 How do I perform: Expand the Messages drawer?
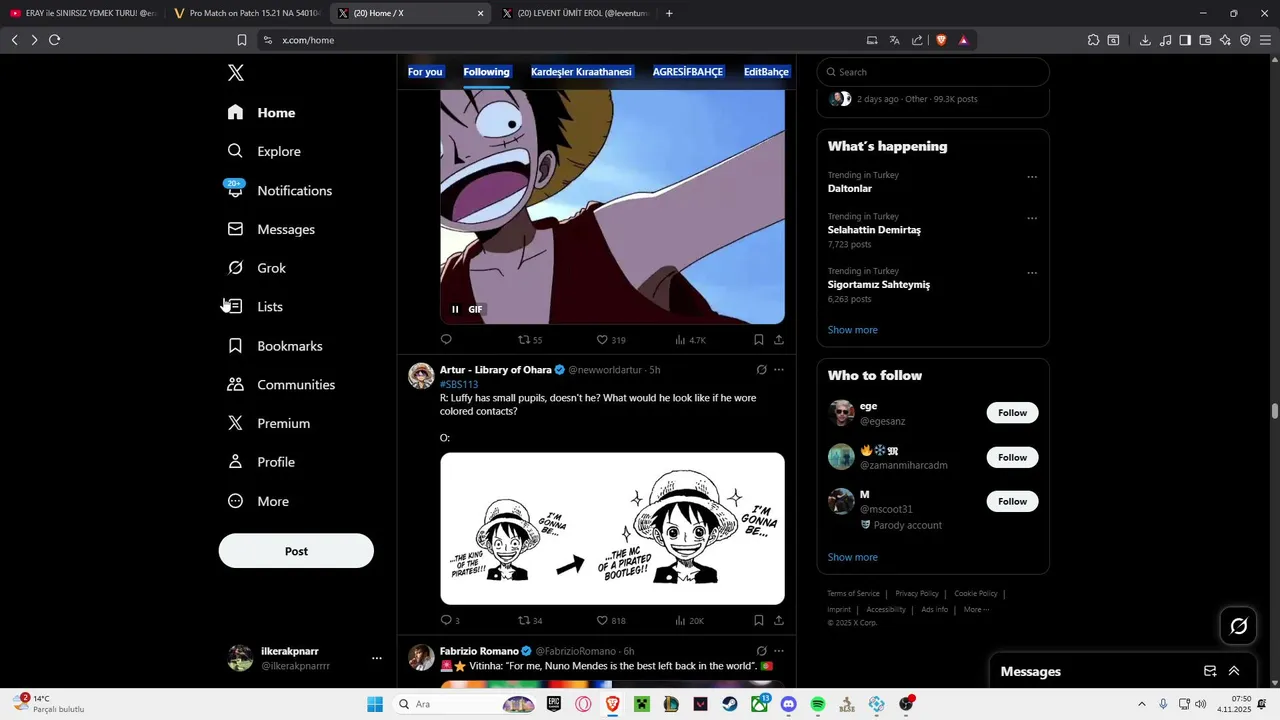point(1234,671)
